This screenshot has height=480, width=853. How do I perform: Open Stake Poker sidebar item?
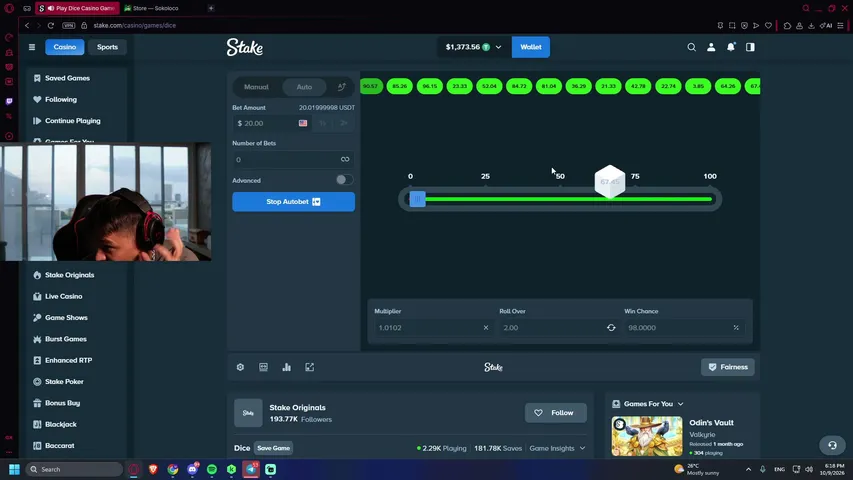(x=64, y=382)
